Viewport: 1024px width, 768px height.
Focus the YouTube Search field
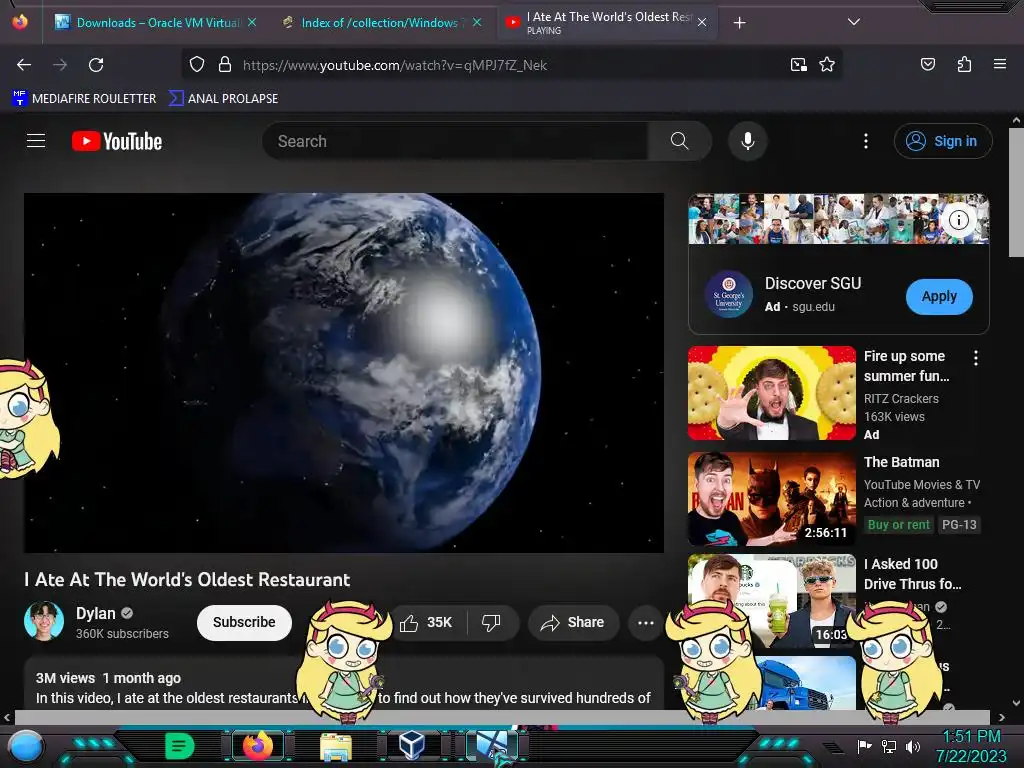[x=455, y=141]
